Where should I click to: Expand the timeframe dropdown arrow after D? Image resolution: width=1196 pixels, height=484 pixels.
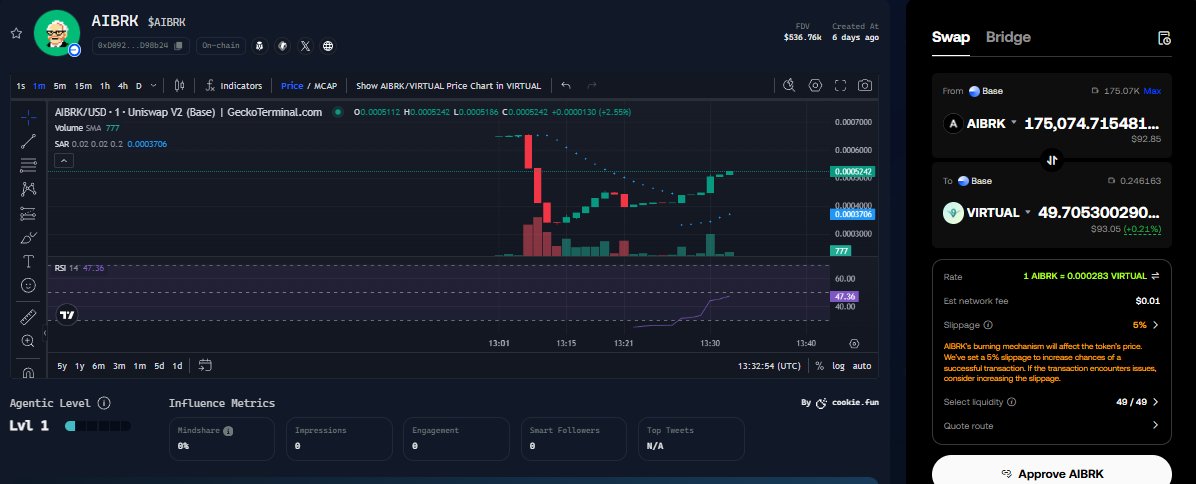pyautogui.click(x=153, y=86)
